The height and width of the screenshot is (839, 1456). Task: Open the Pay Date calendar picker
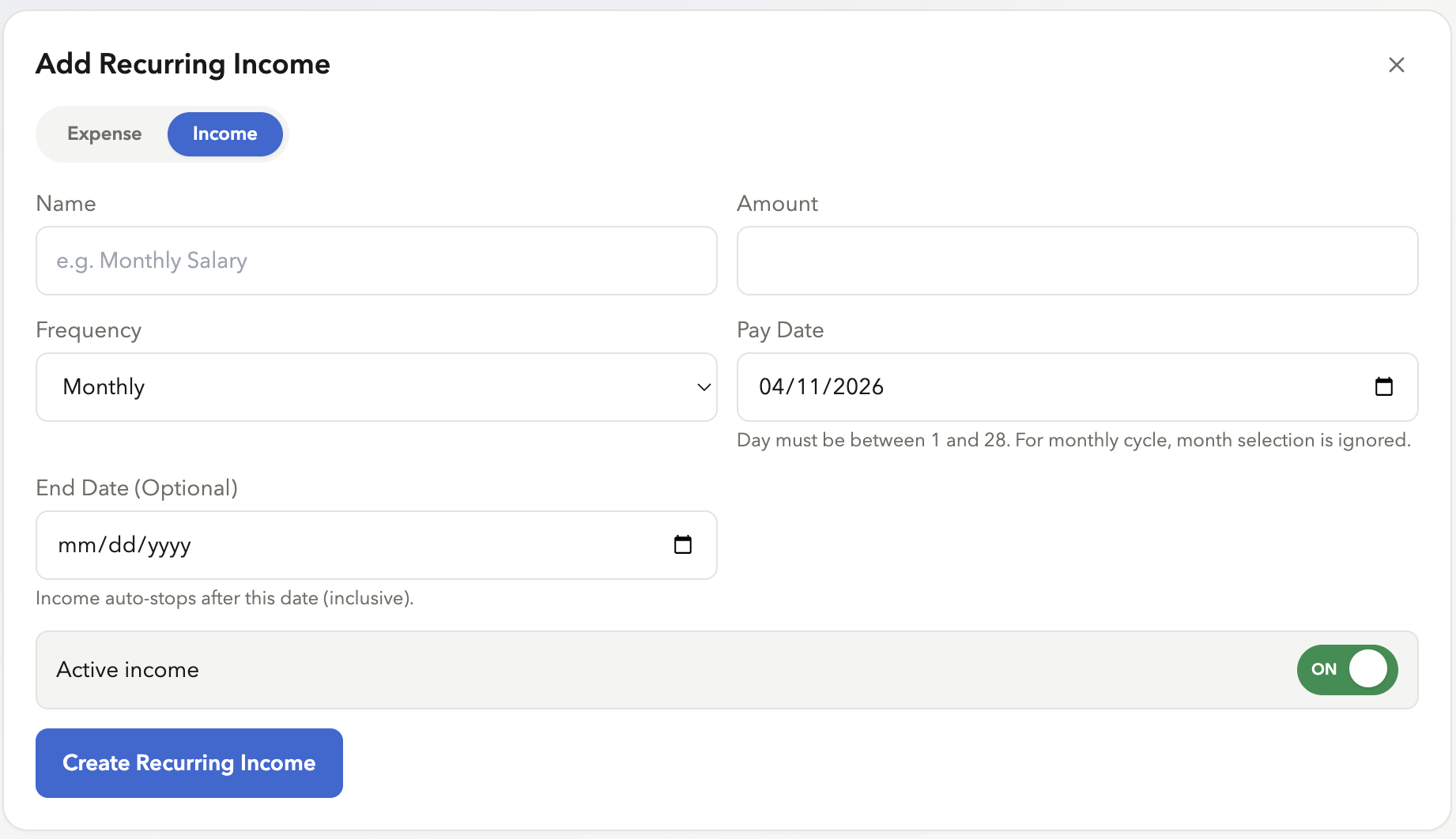(x=1384, y=387)
